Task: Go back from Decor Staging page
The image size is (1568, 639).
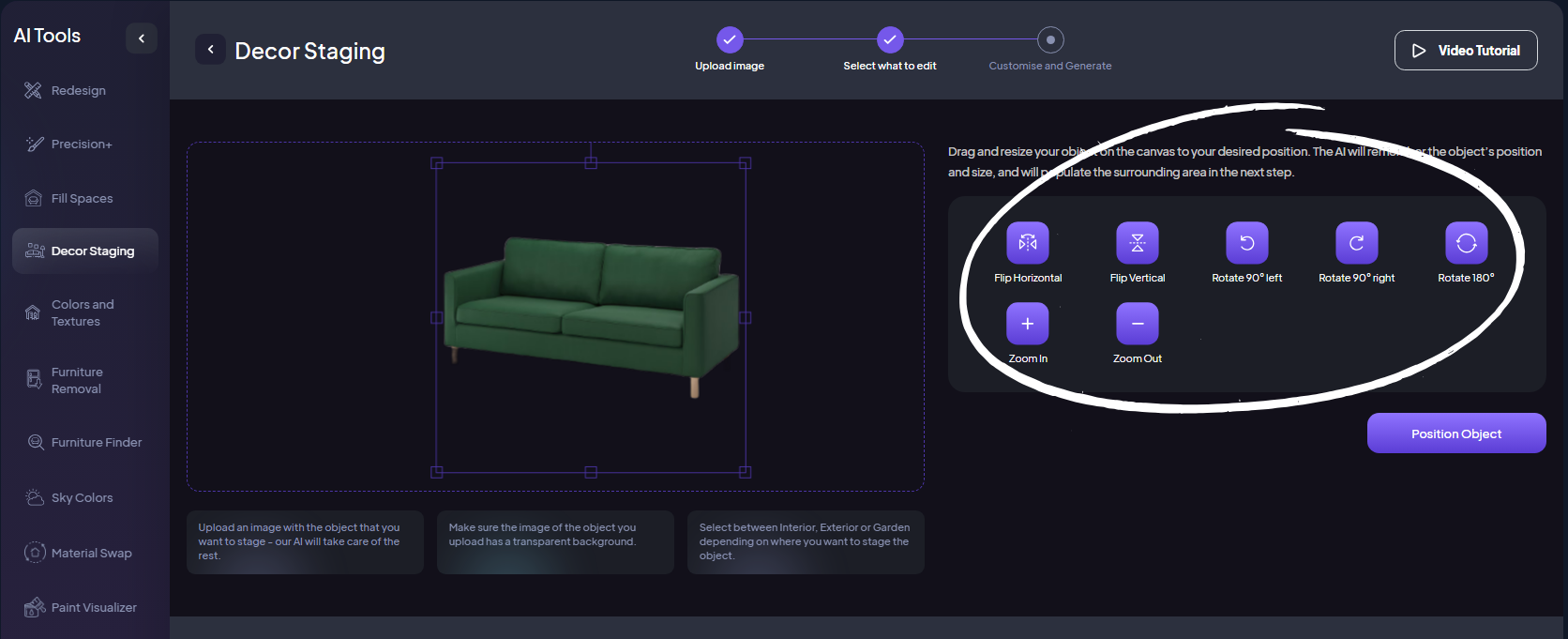Action: 210,50
